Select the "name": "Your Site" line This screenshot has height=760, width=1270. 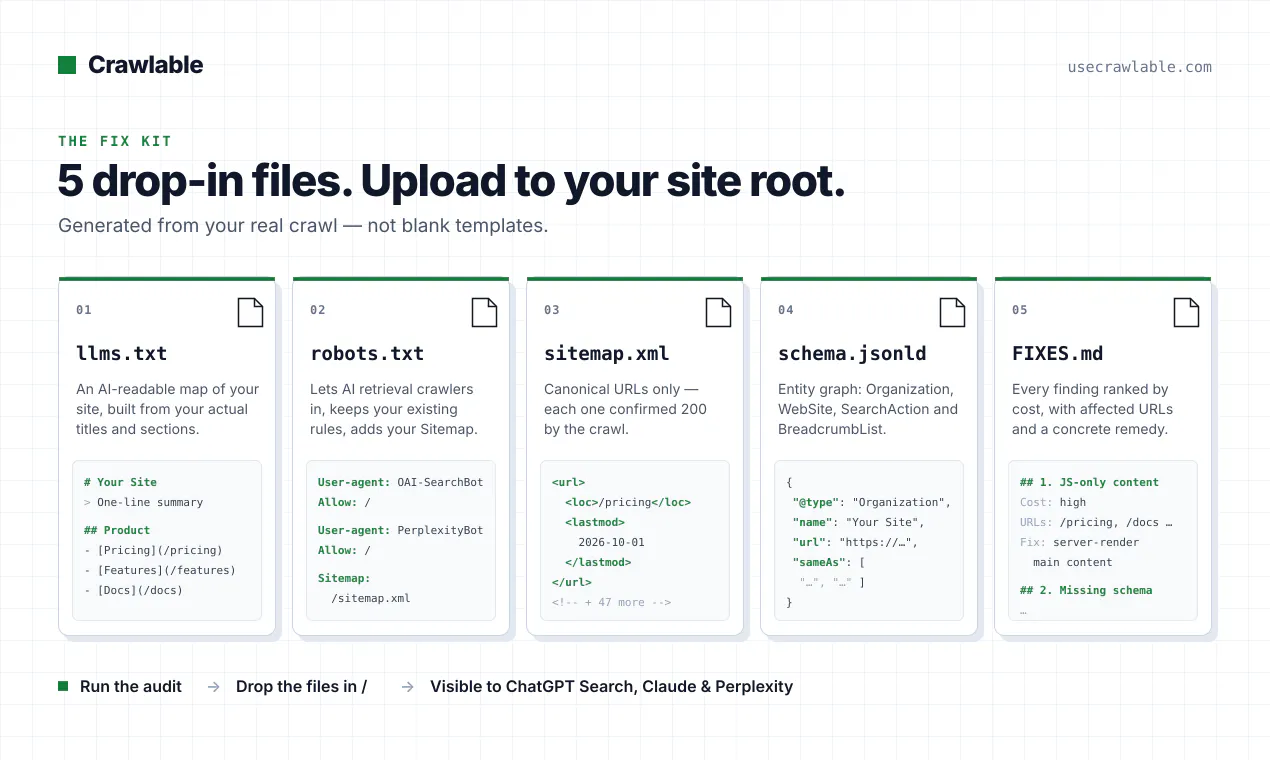tap(858, 522)
